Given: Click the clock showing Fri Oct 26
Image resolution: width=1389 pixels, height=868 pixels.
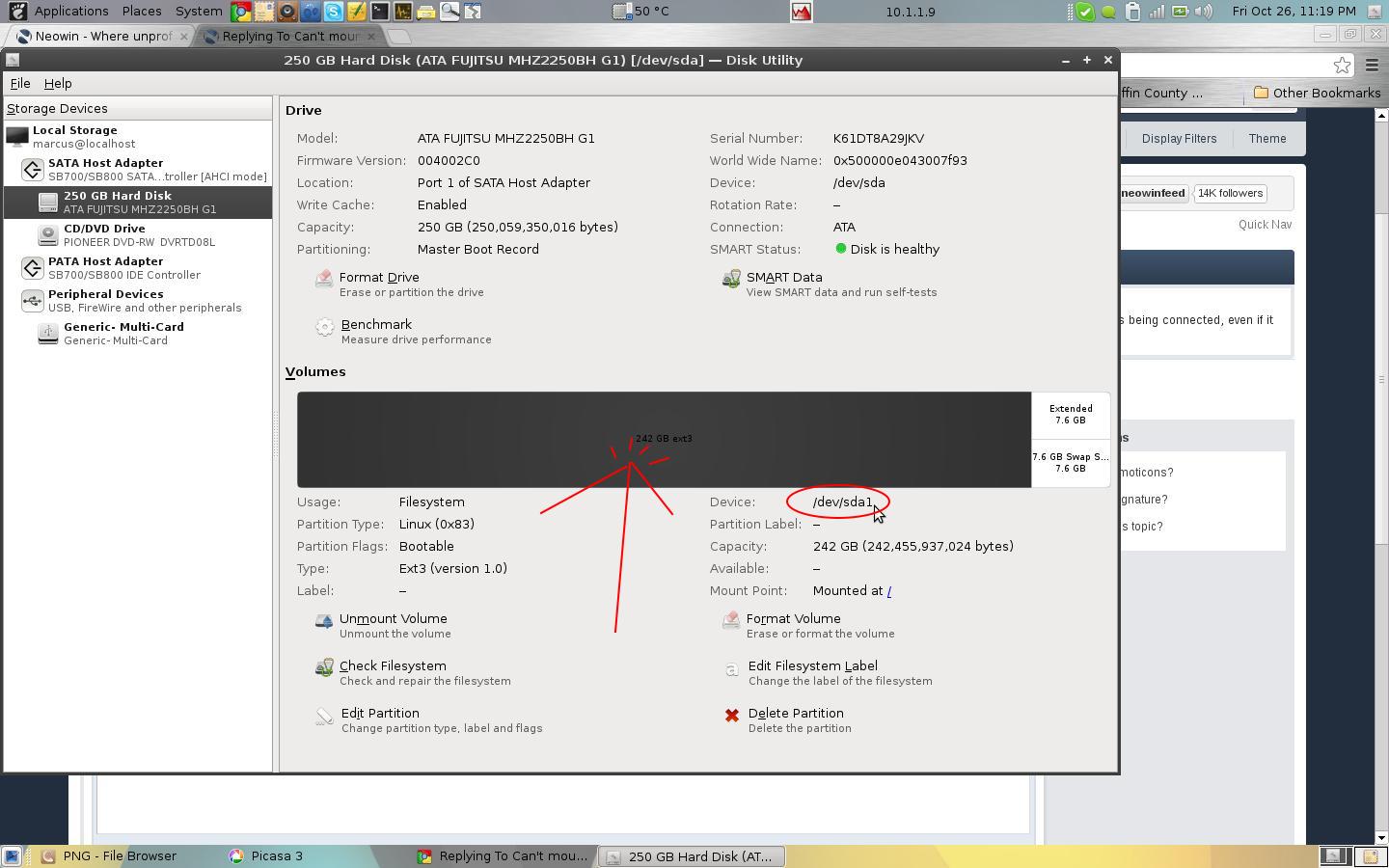Looking at the screenshot, I should 1294,12.
